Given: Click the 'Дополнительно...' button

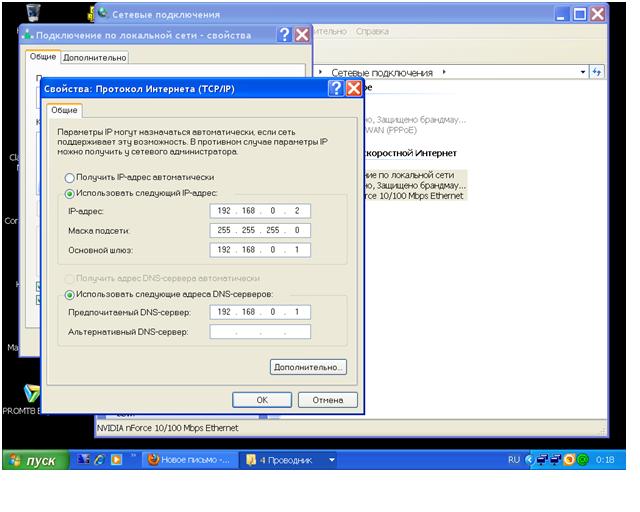Looking at the screenshot, I should click(x=309, y=367).
